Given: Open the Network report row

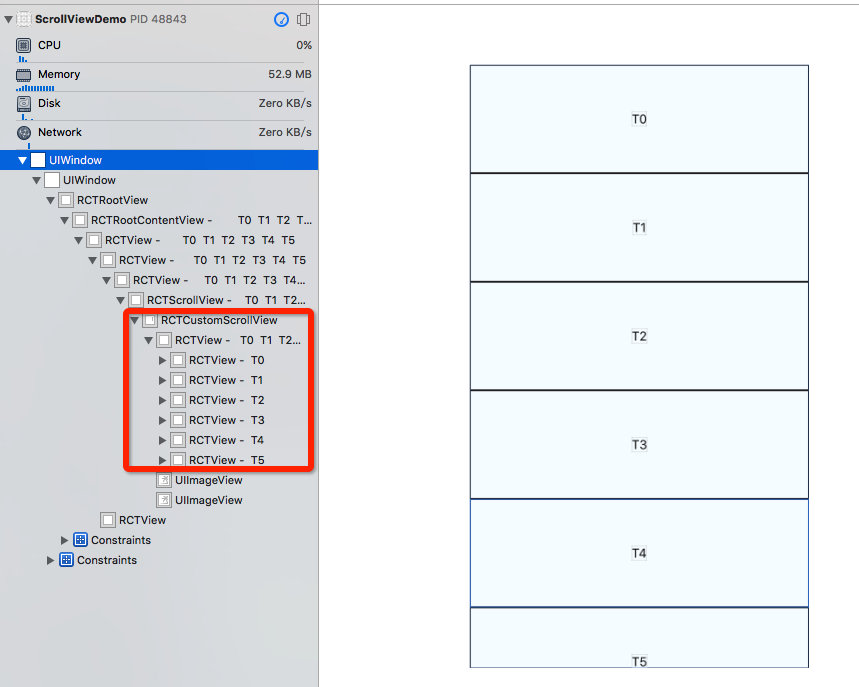Looking at the screenshot, I should point(159,135).
